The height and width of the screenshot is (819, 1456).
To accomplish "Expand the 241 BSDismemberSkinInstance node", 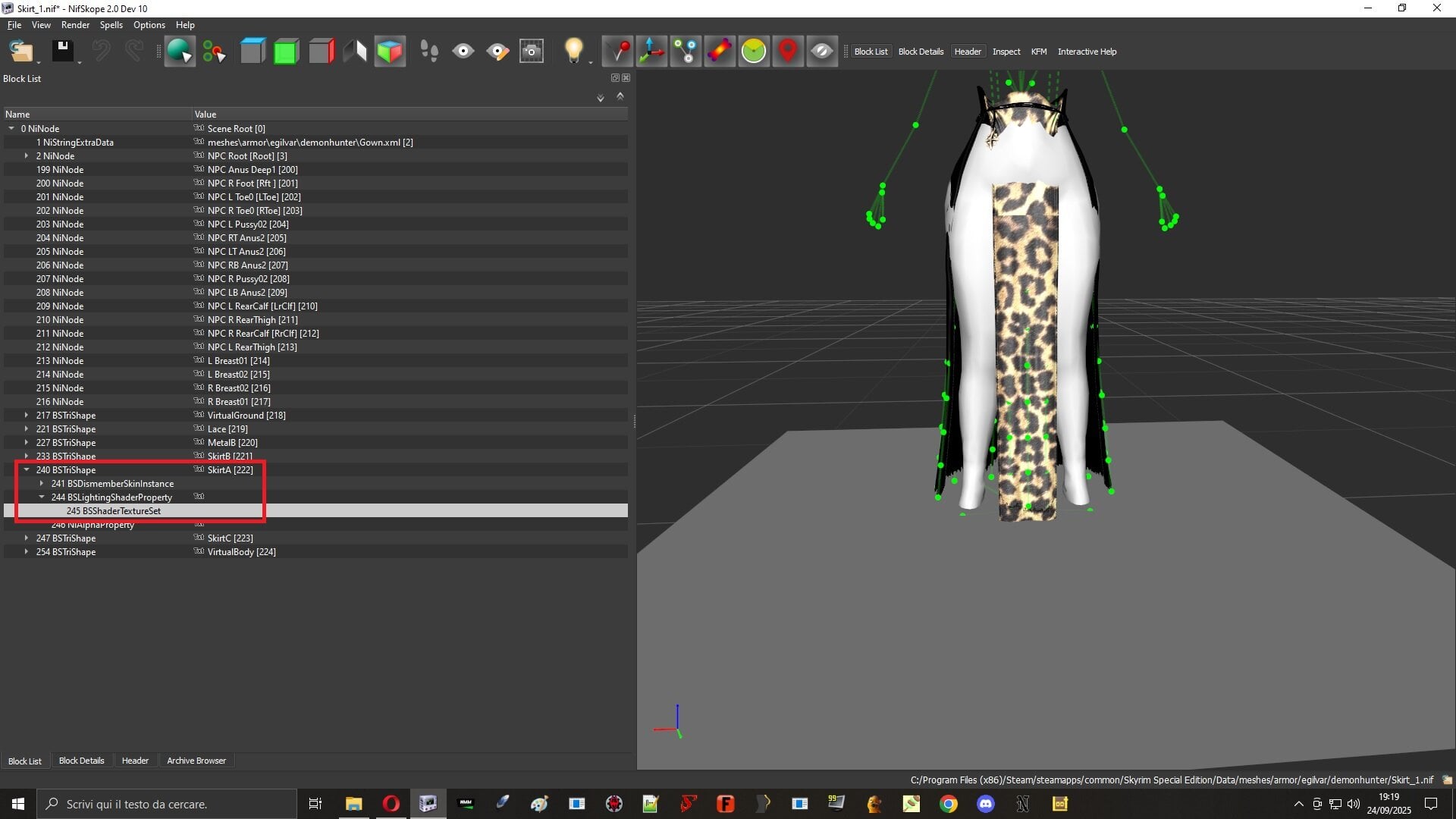I will (42, 484).
